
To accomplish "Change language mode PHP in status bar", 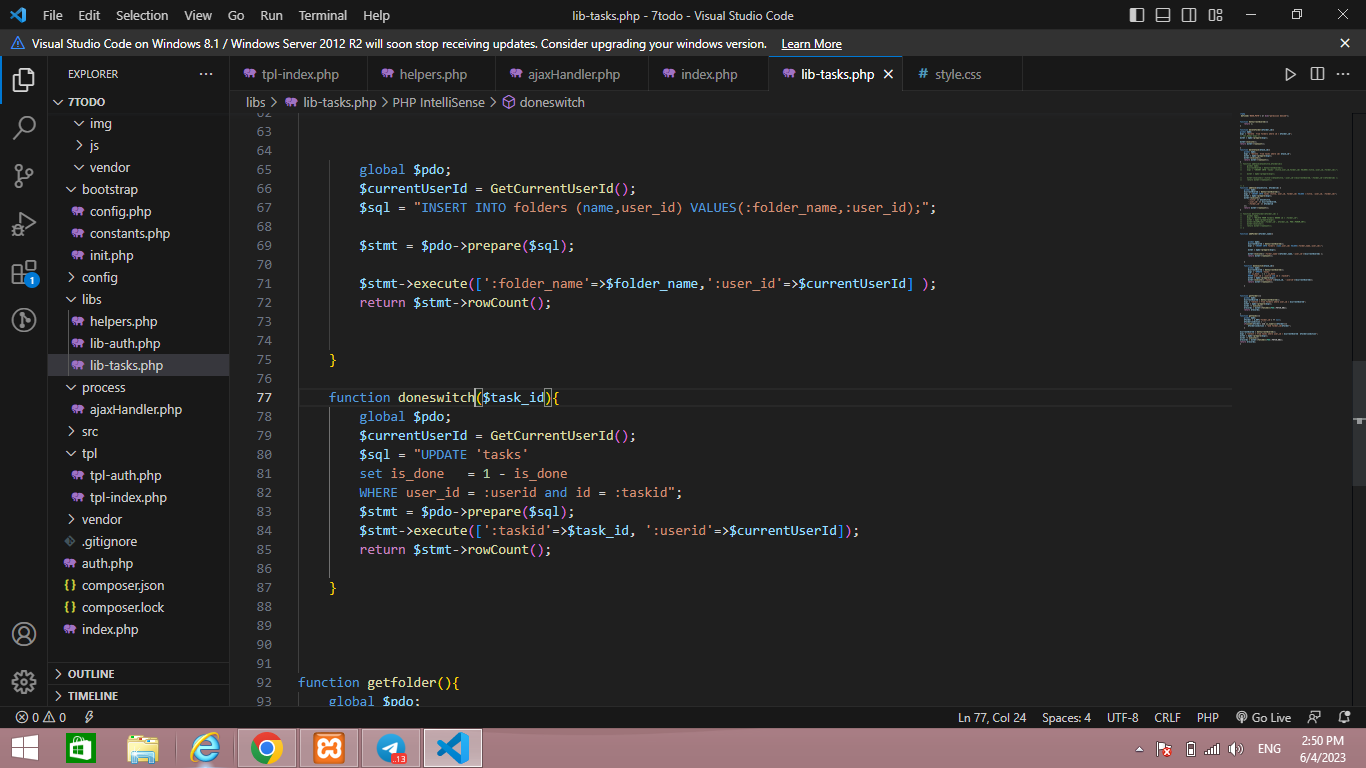I will [x=1208, y=717].
